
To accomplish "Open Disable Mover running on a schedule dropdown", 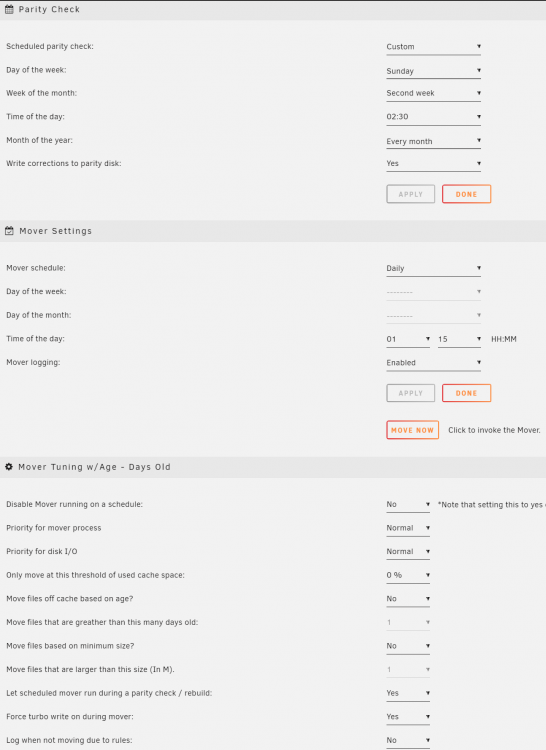I will (408, 505).
